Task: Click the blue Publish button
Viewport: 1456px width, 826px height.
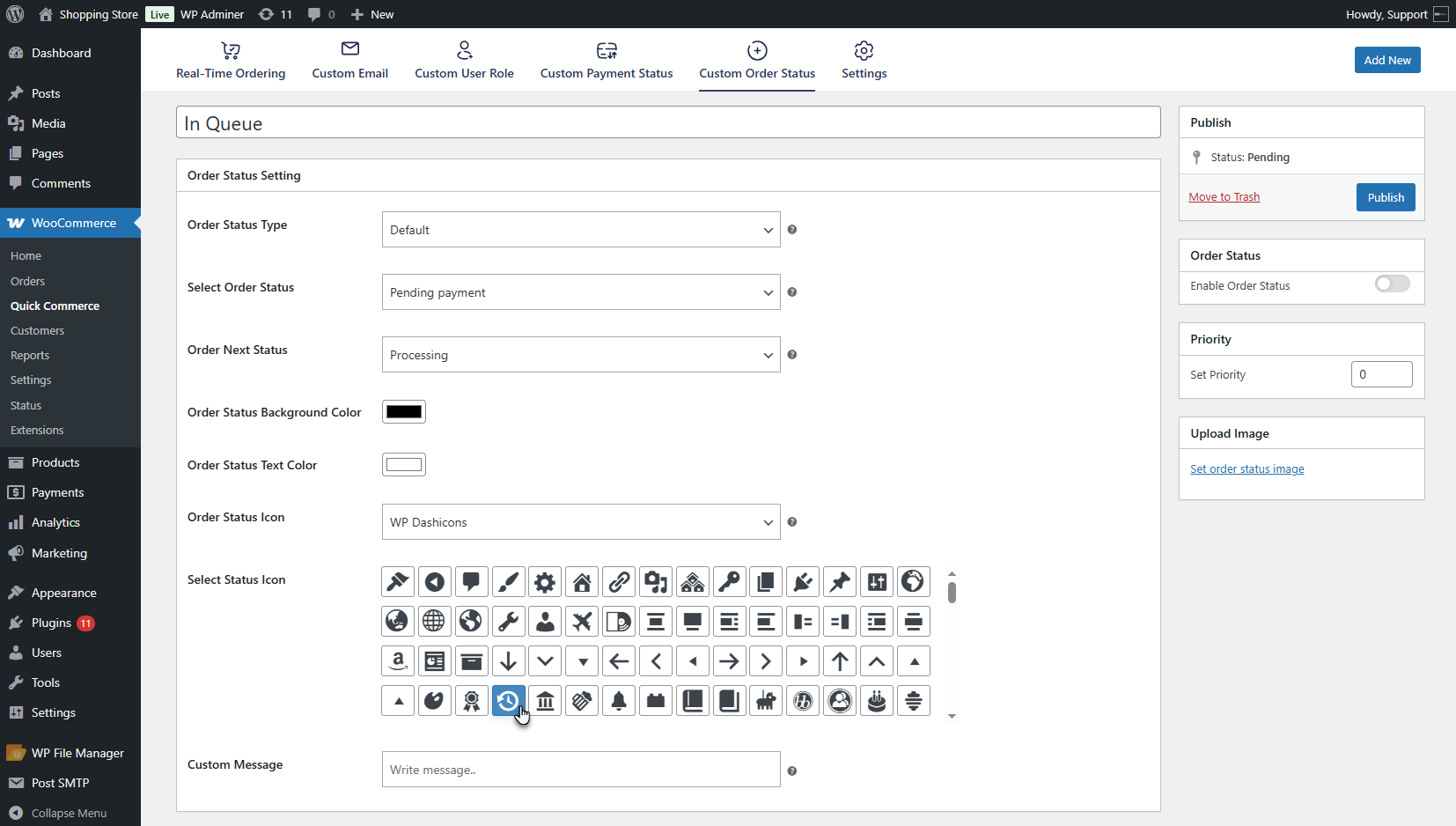Action: [1386, 197]
